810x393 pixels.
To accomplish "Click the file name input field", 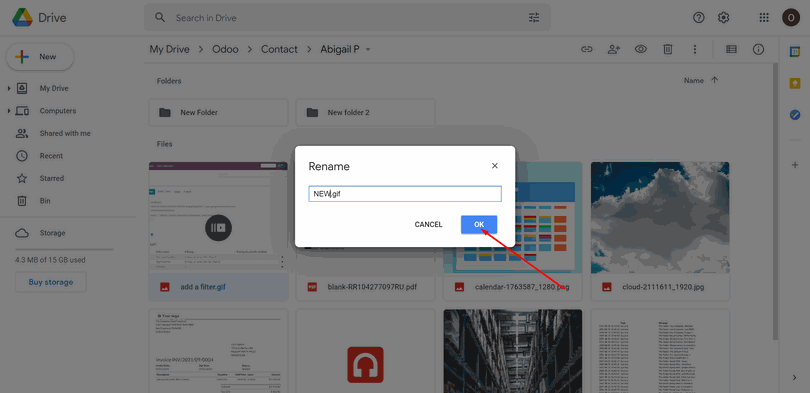I will tap(405, 194).
